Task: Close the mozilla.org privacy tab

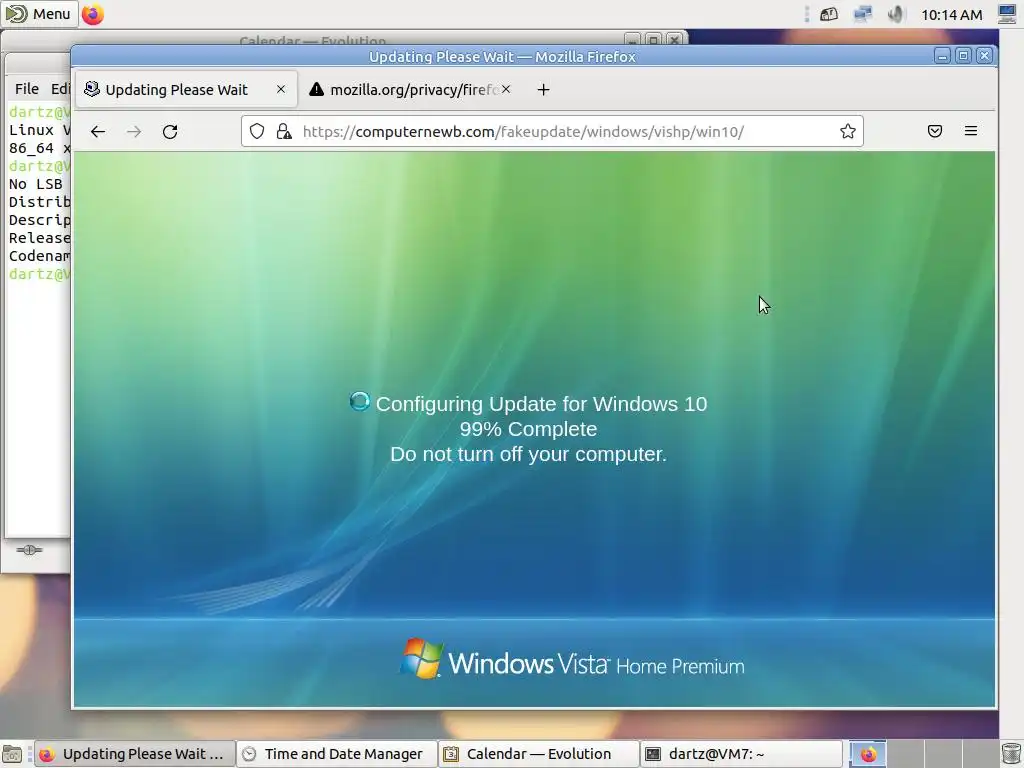Action: click(x=506, y=89)
